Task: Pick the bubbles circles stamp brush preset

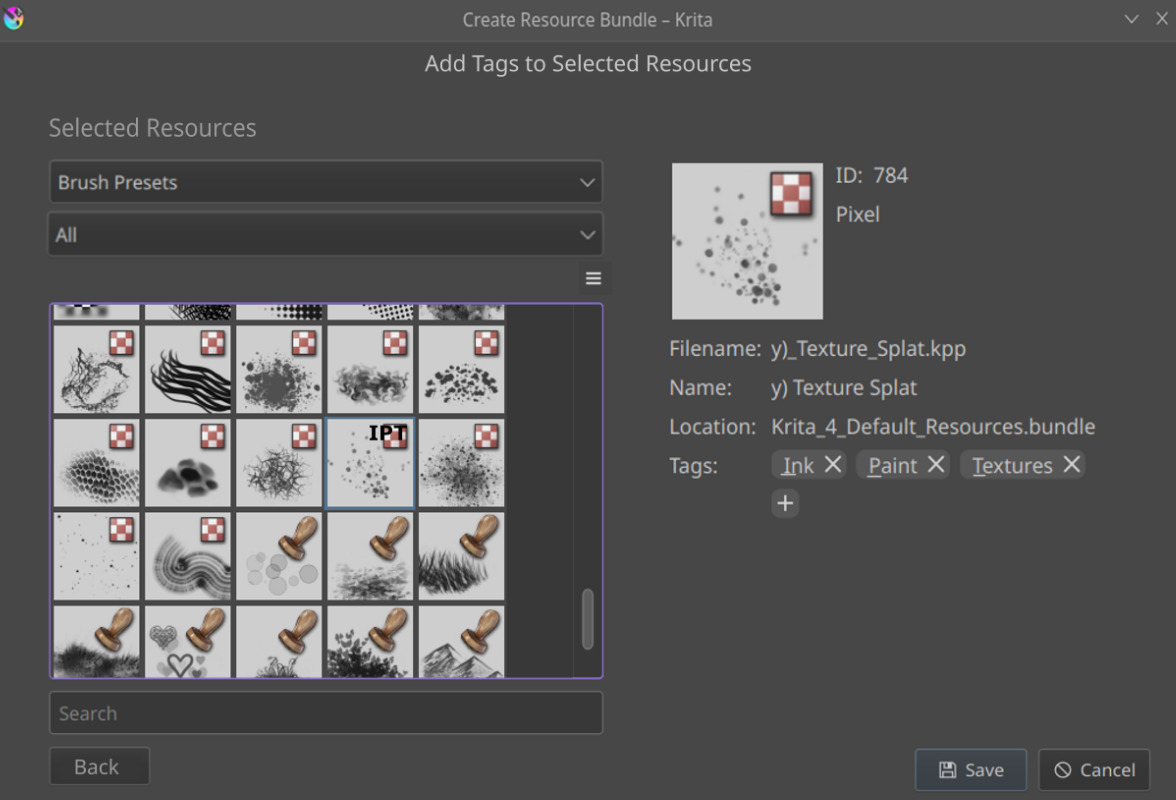Action: [279, 556]
